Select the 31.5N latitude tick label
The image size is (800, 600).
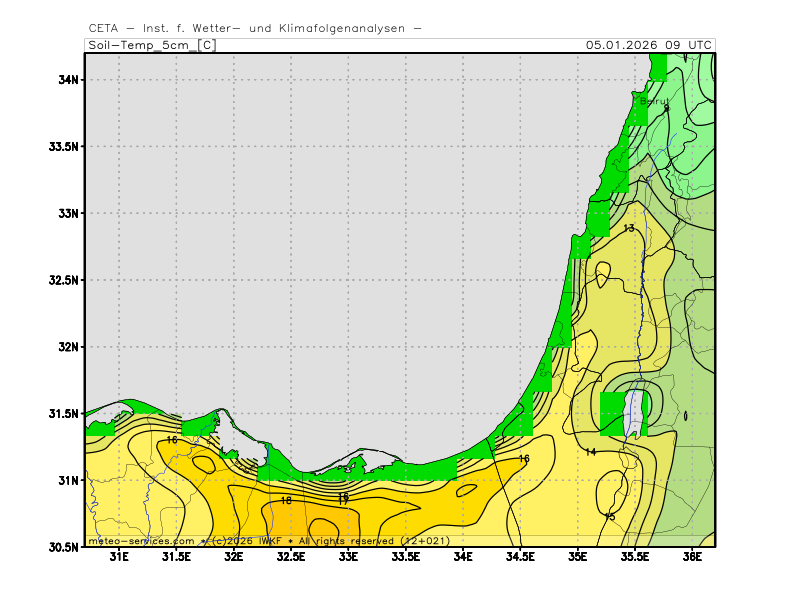click(63, 413)
